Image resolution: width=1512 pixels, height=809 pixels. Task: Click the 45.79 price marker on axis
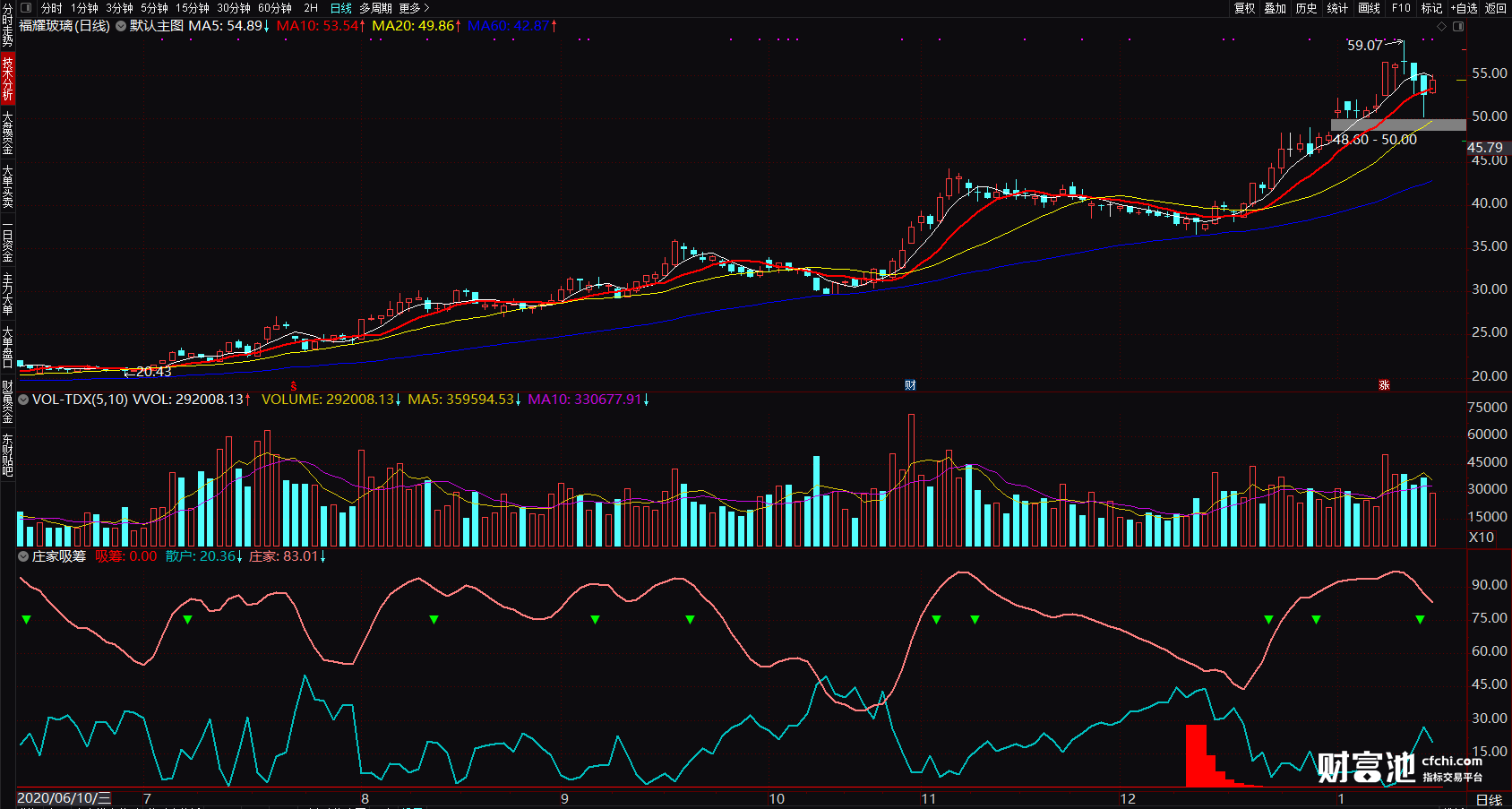[1485, 149]
